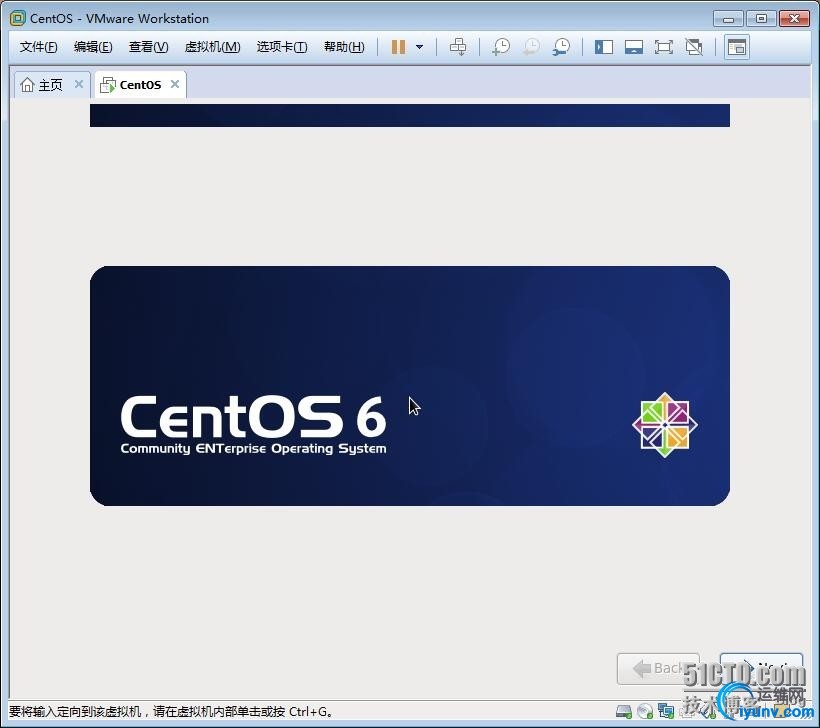This screenshot has height=728, width=820.
Task: Take a snapshot with the clock-plus icon
Action: (501, 47)
